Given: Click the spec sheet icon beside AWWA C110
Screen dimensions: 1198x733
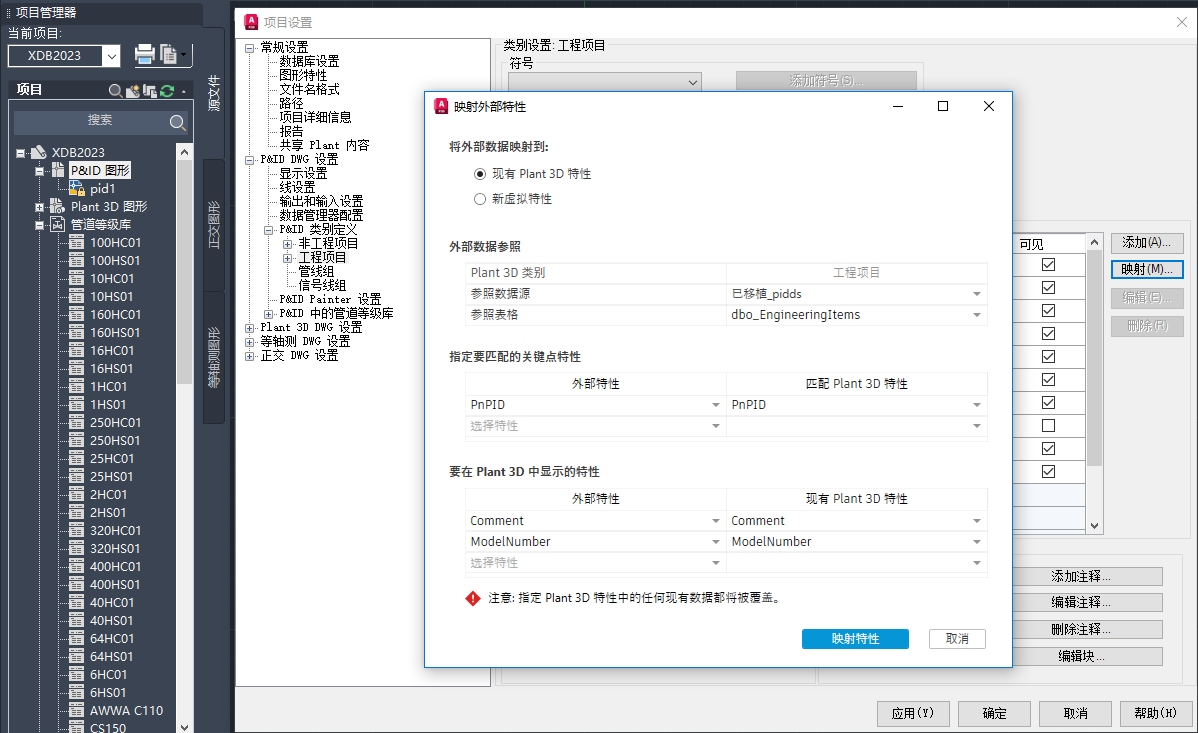Looking at the screenshot, I should (76, 710).
